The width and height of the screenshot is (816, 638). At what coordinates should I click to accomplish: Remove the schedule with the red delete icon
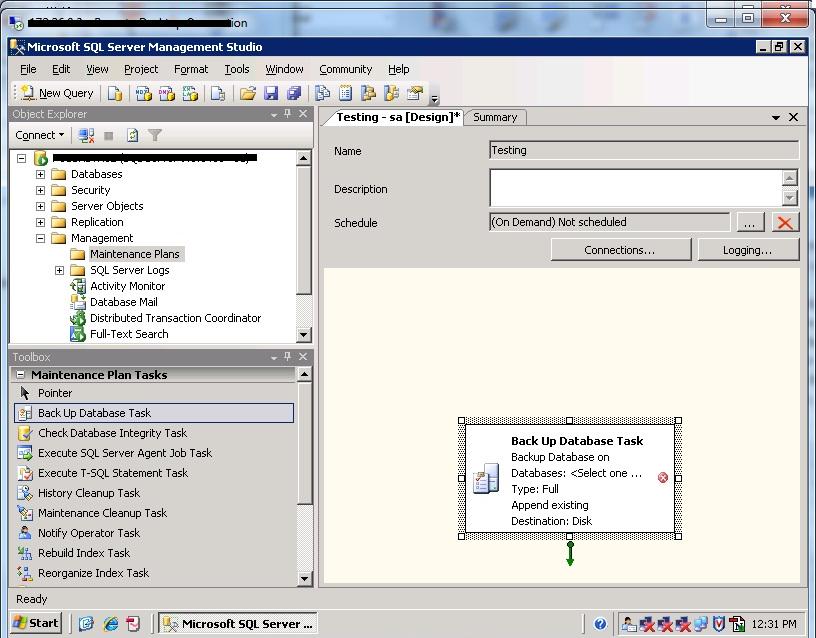[785, 222]
